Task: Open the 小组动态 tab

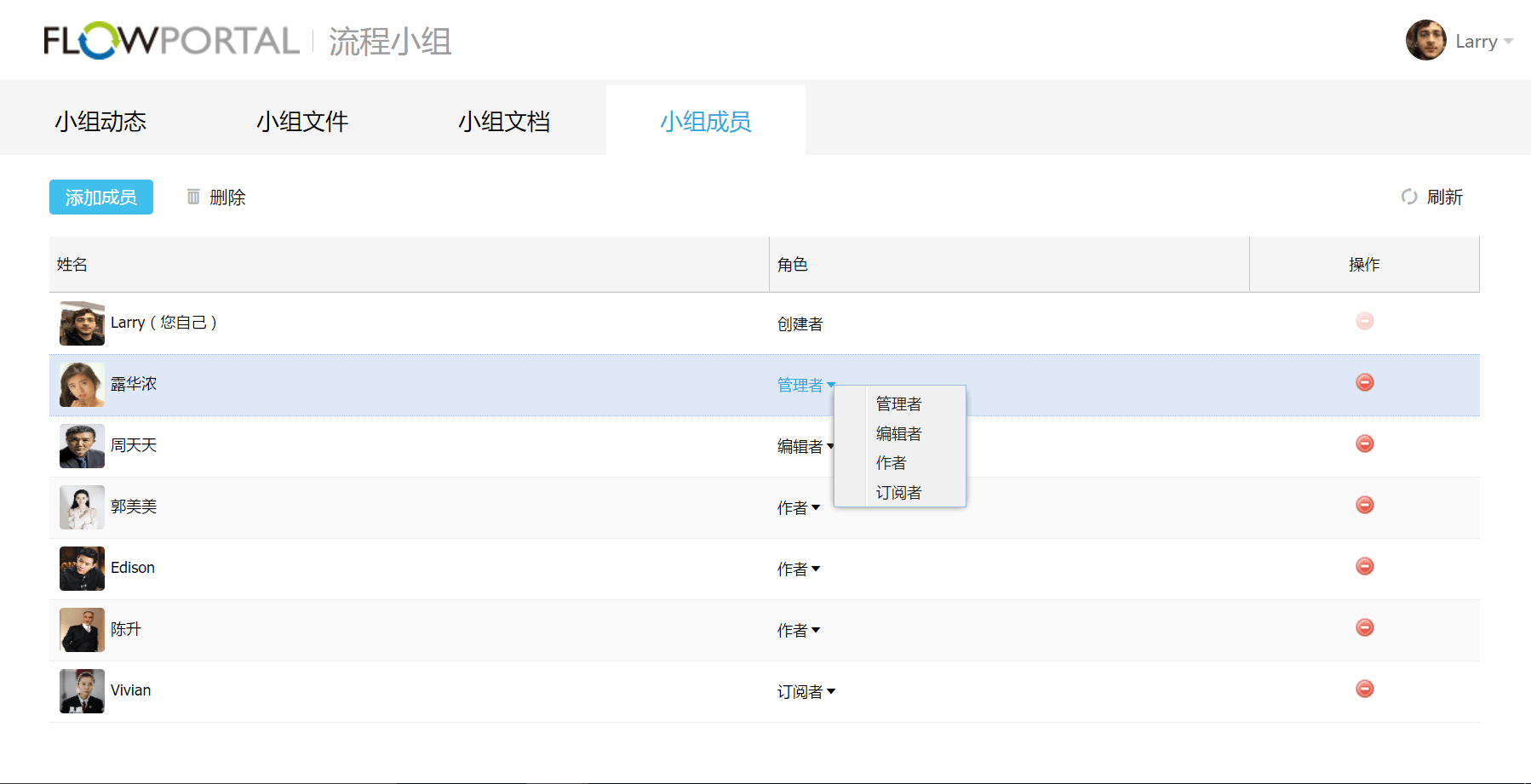Action: 100,121
